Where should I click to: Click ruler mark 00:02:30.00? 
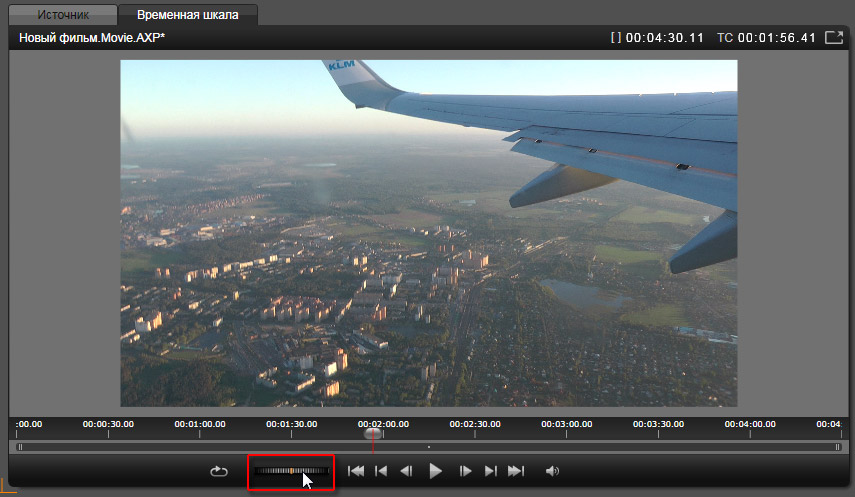point(475,424)
